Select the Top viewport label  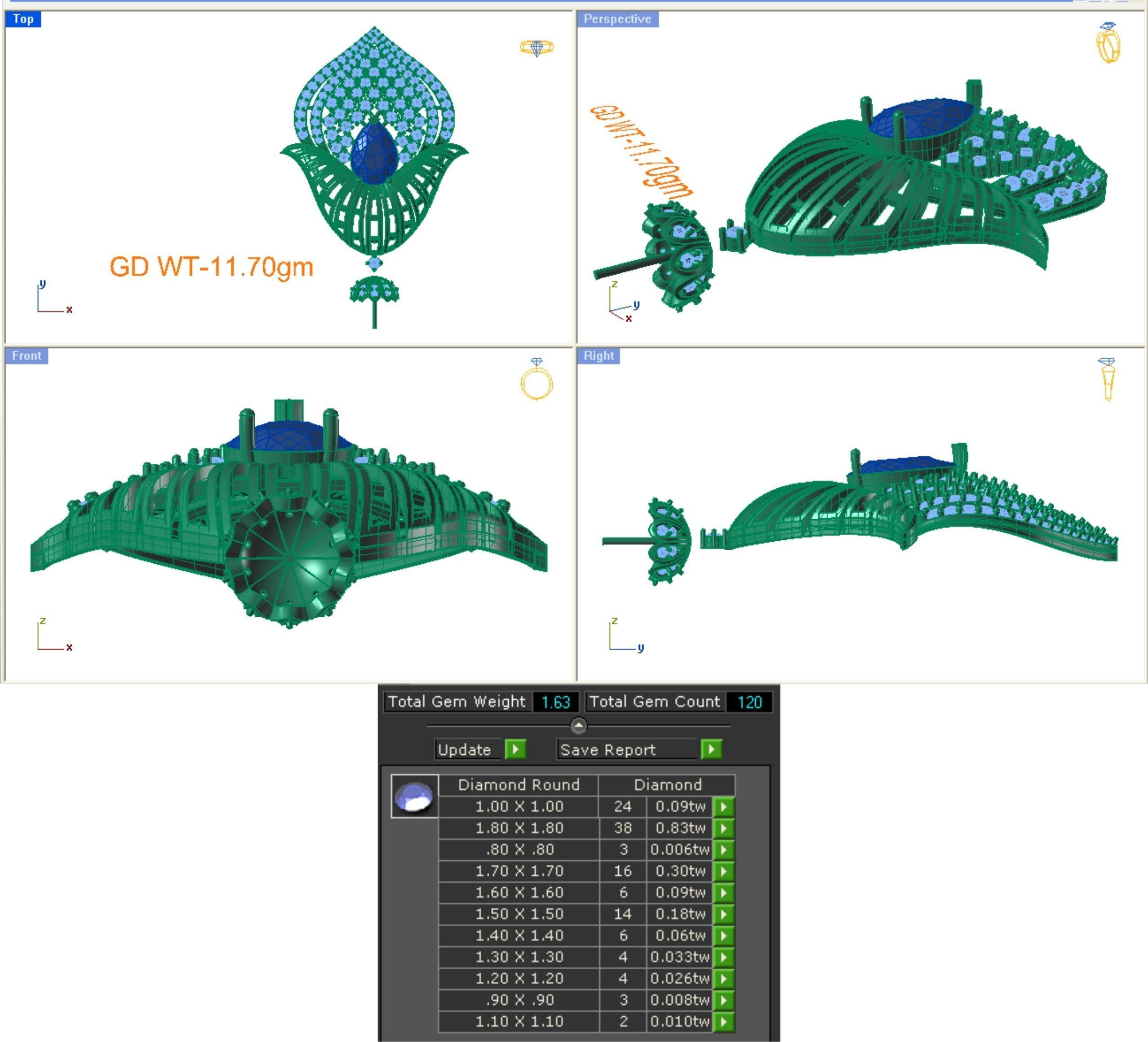point(23,19)
